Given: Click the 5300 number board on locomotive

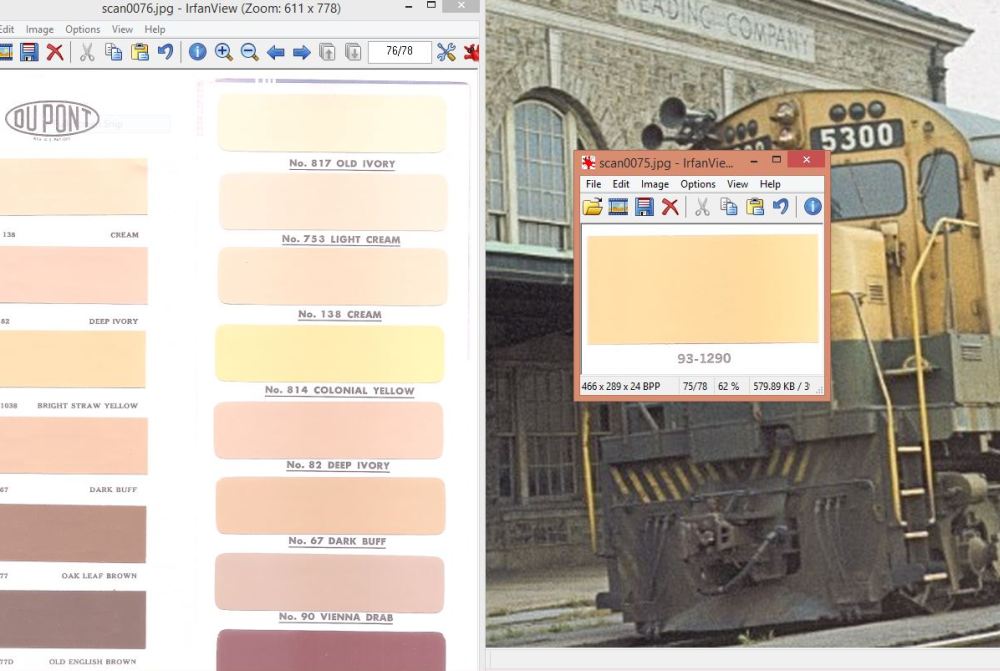Looking at the screenshot, I should click(857, 136).
